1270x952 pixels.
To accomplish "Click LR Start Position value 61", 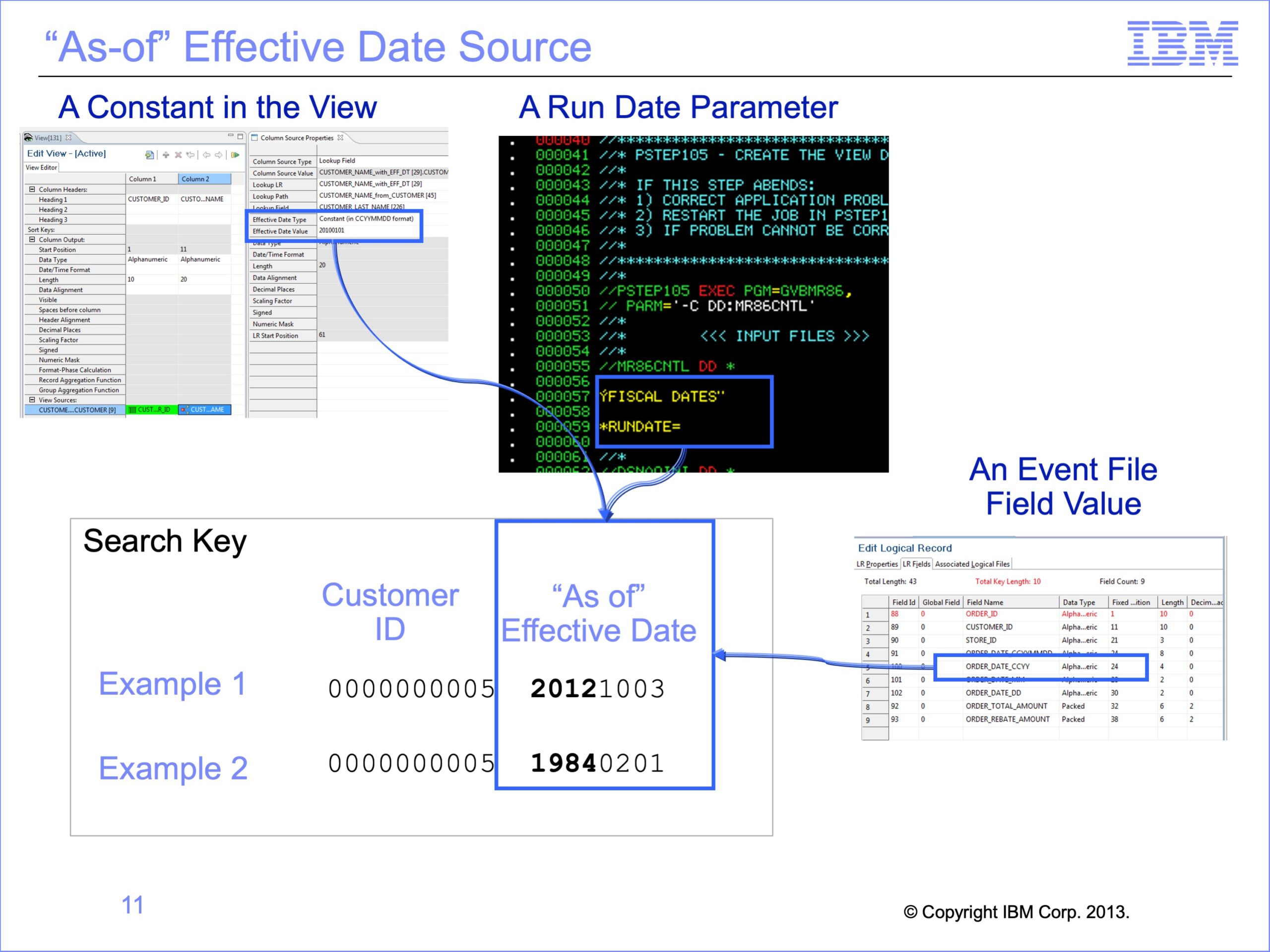I will tap(382, 335).
